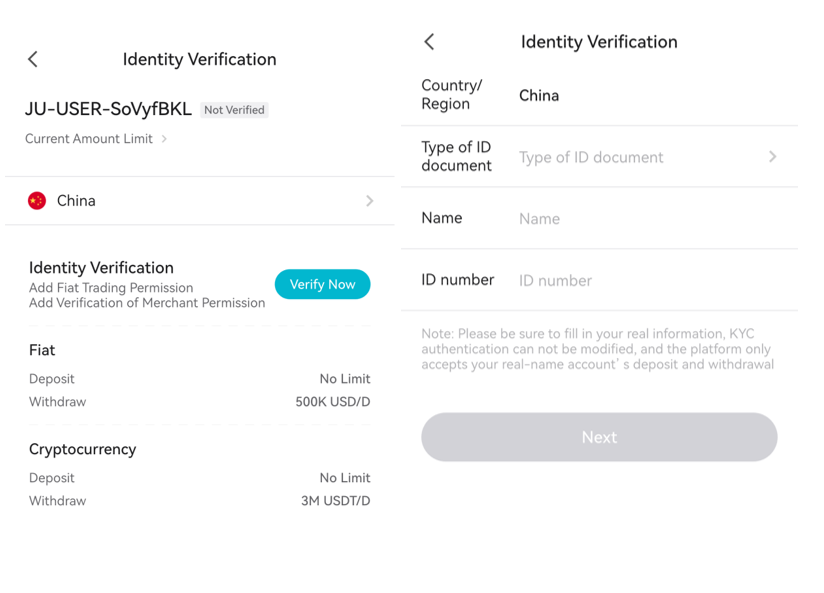Click the China flag icon
This screenshot has height=593, width=824.
tap(37, 201)
